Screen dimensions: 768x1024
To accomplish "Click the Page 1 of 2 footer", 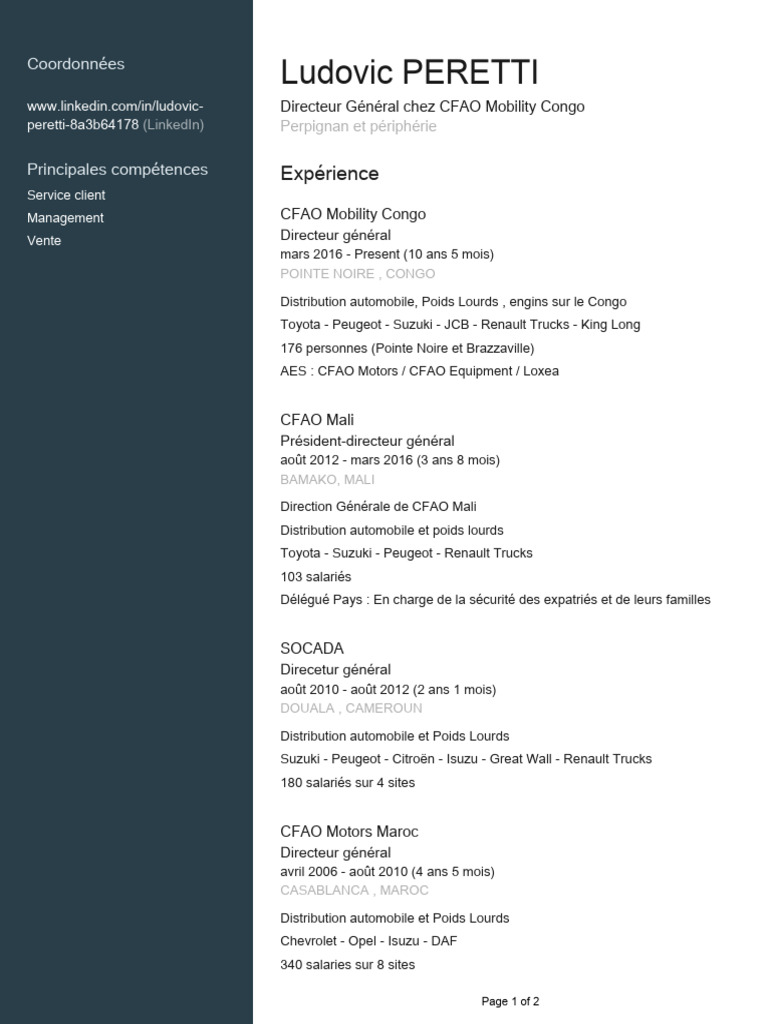I will click(x=511, y=1001).
